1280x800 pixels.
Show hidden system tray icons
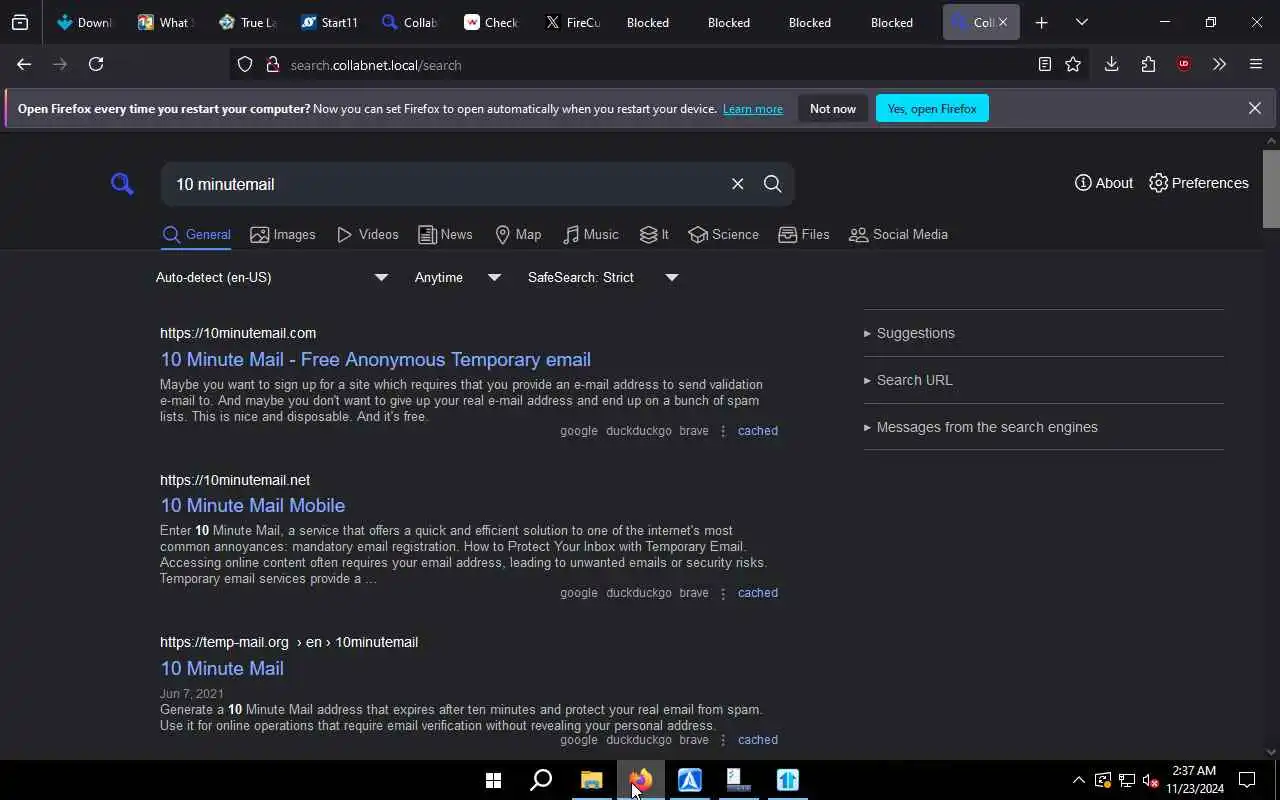point(1078,780)
